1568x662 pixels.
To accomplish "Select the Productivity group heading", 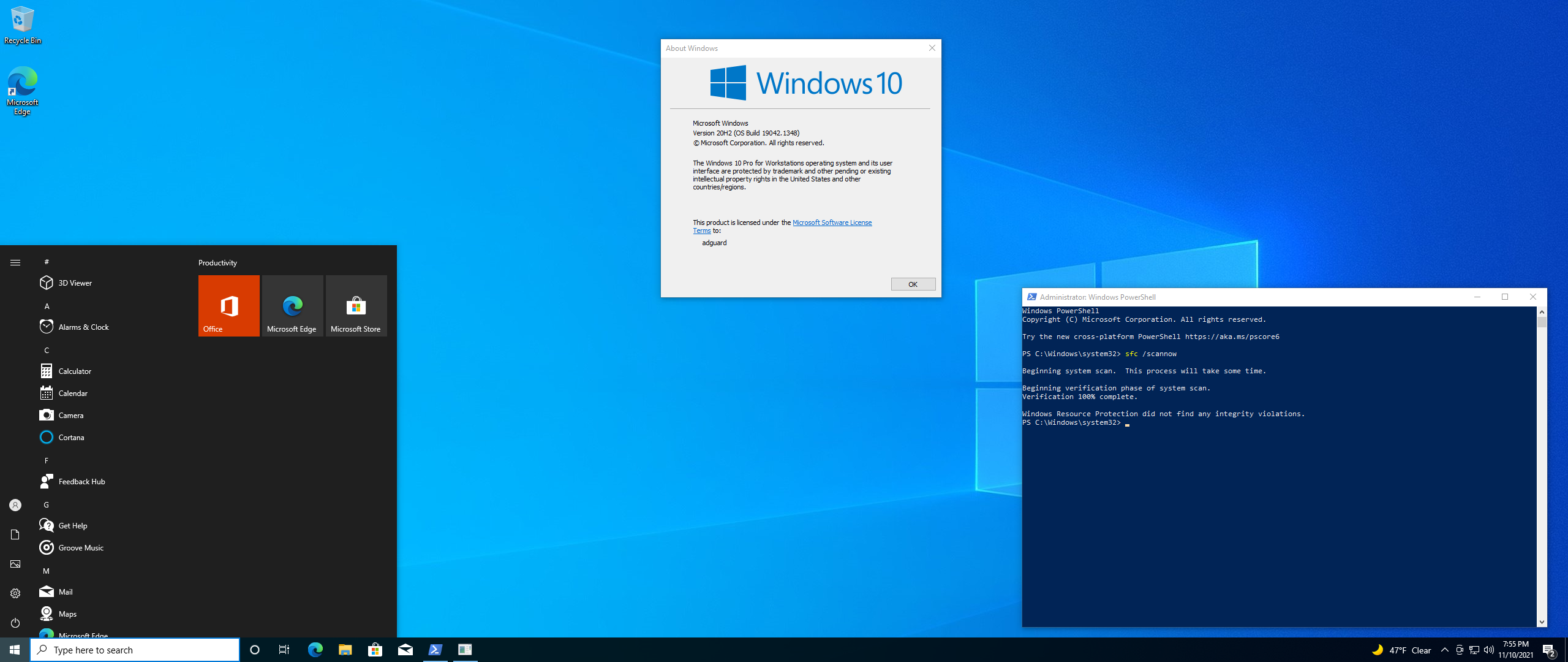I will click(x=217, y=262).
